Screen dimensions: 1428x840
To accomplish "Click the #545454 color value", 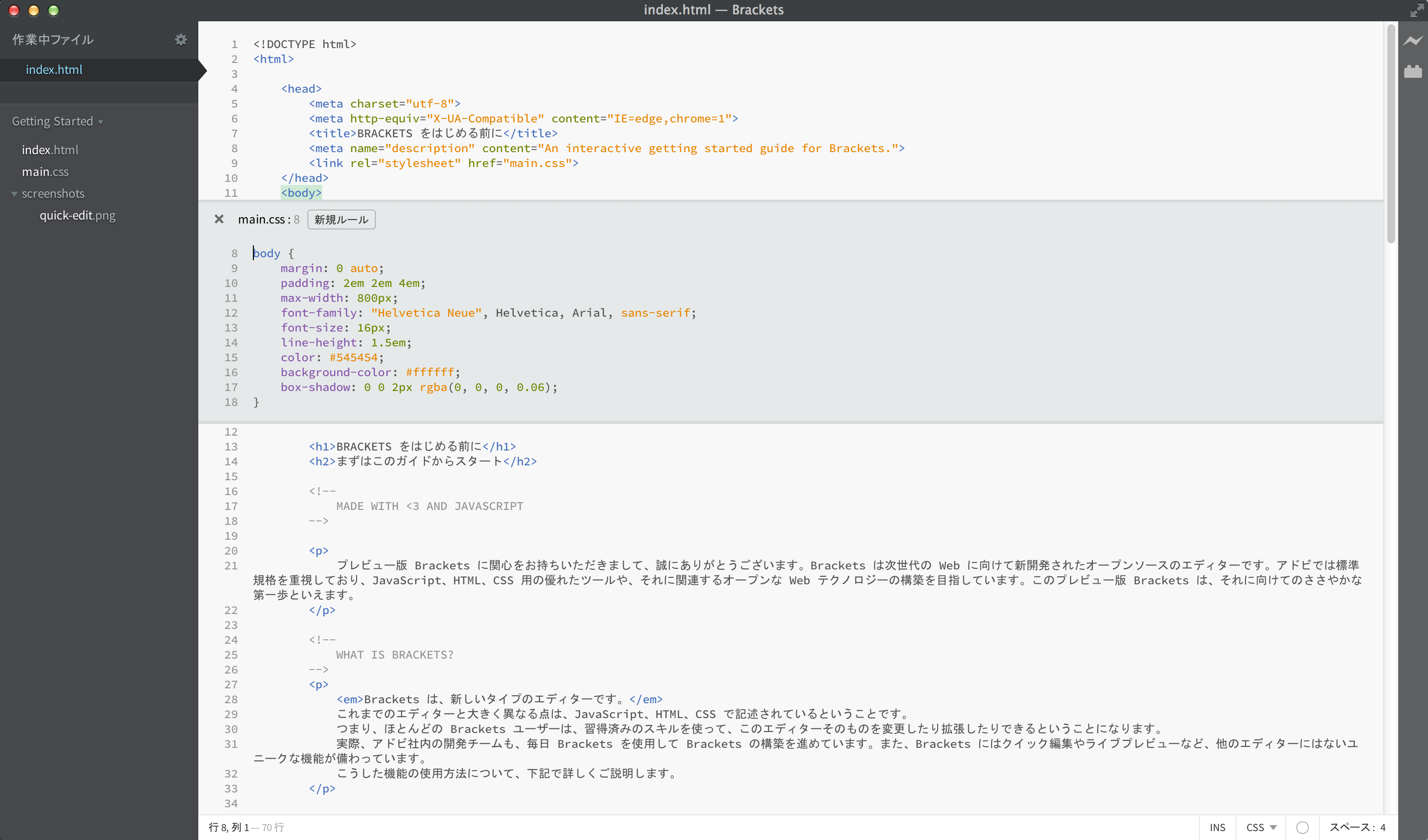I will pos(353,357).
